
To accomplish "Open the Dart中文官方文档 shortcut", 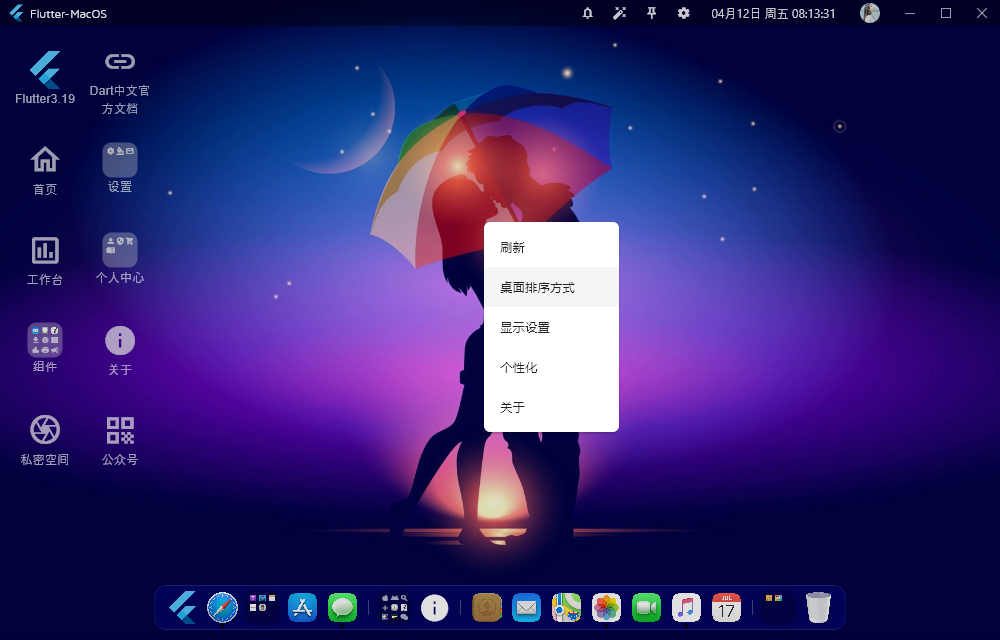I will point(119,72).
